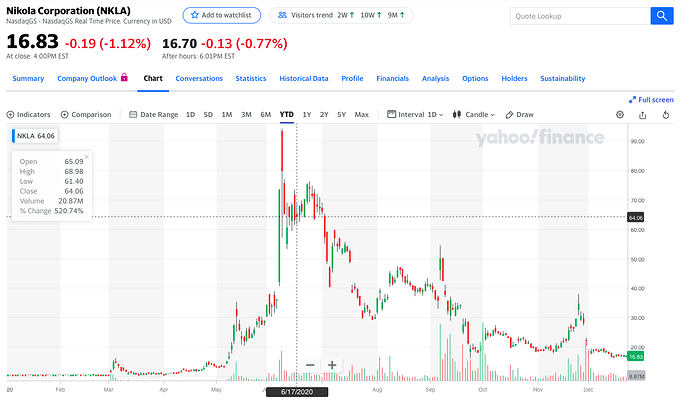Image resolution: width=690 pixels, height=403 pixels.
Task: Click the Comparison button label
Action: point(91,114)
